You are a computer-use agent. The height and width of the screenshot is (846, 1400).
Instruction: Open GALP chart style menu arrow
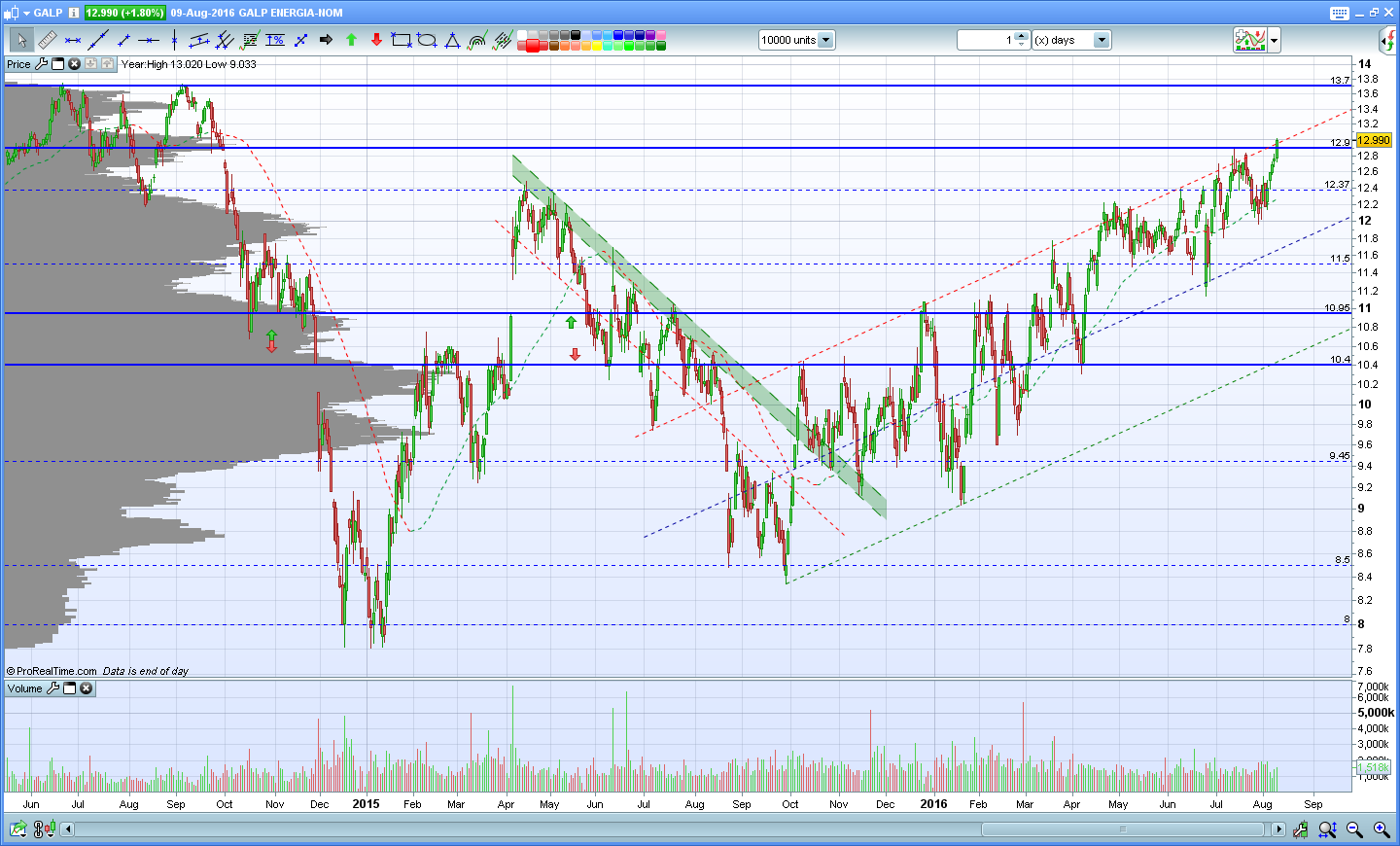[x=26, y=13]
